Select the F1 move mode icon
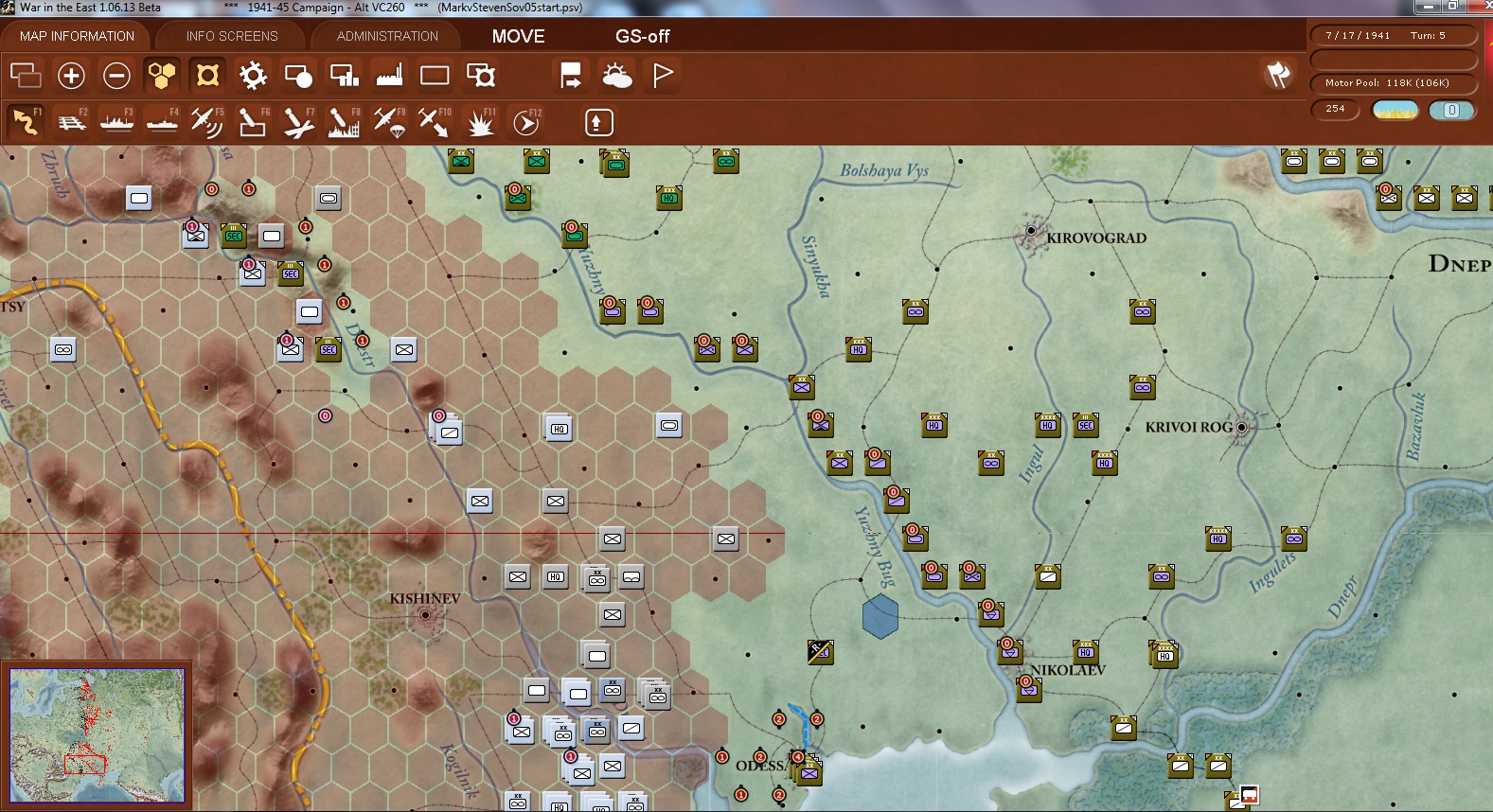Image resolution: width=1493 pixels, height=812 pixels. (x=26, y=122)
